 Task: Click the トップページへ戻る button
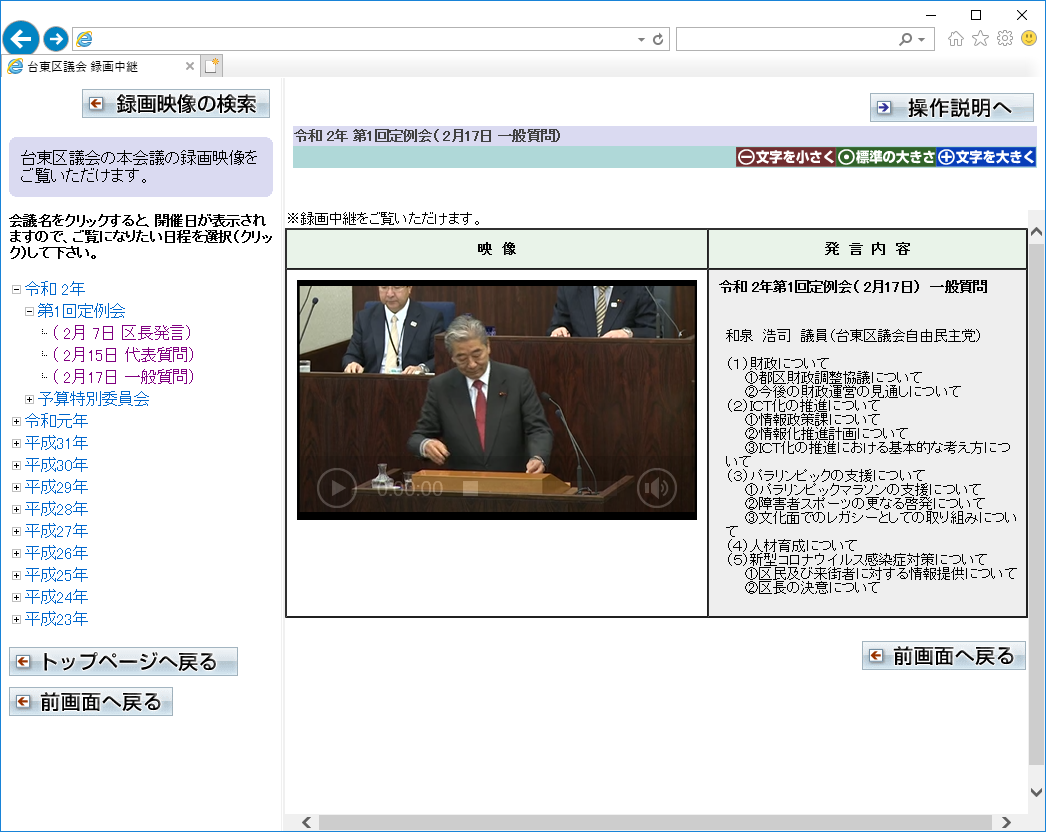click(x=123, y=662)
